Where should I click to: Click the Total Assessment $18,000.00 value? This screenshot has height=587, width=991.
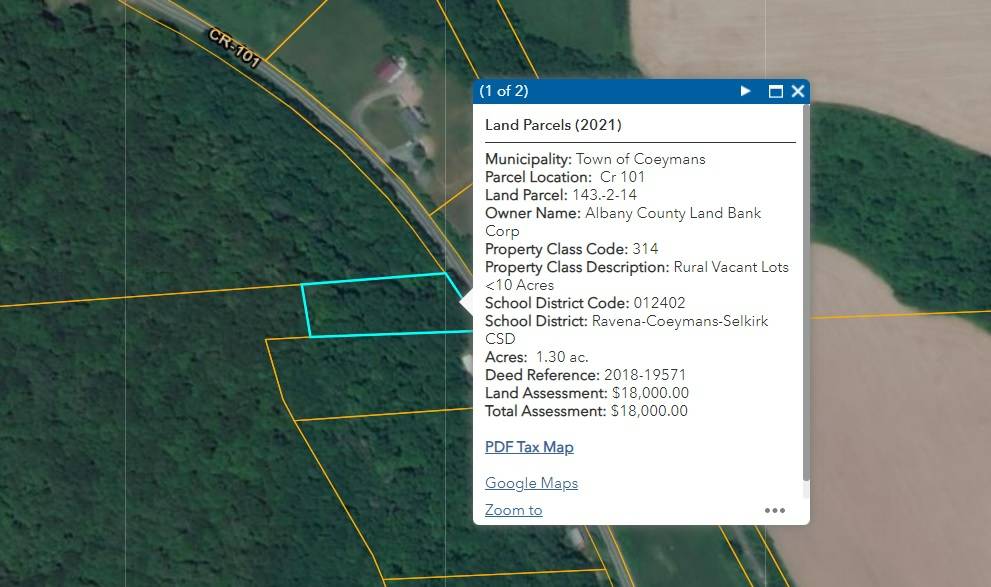click(649, 411)
